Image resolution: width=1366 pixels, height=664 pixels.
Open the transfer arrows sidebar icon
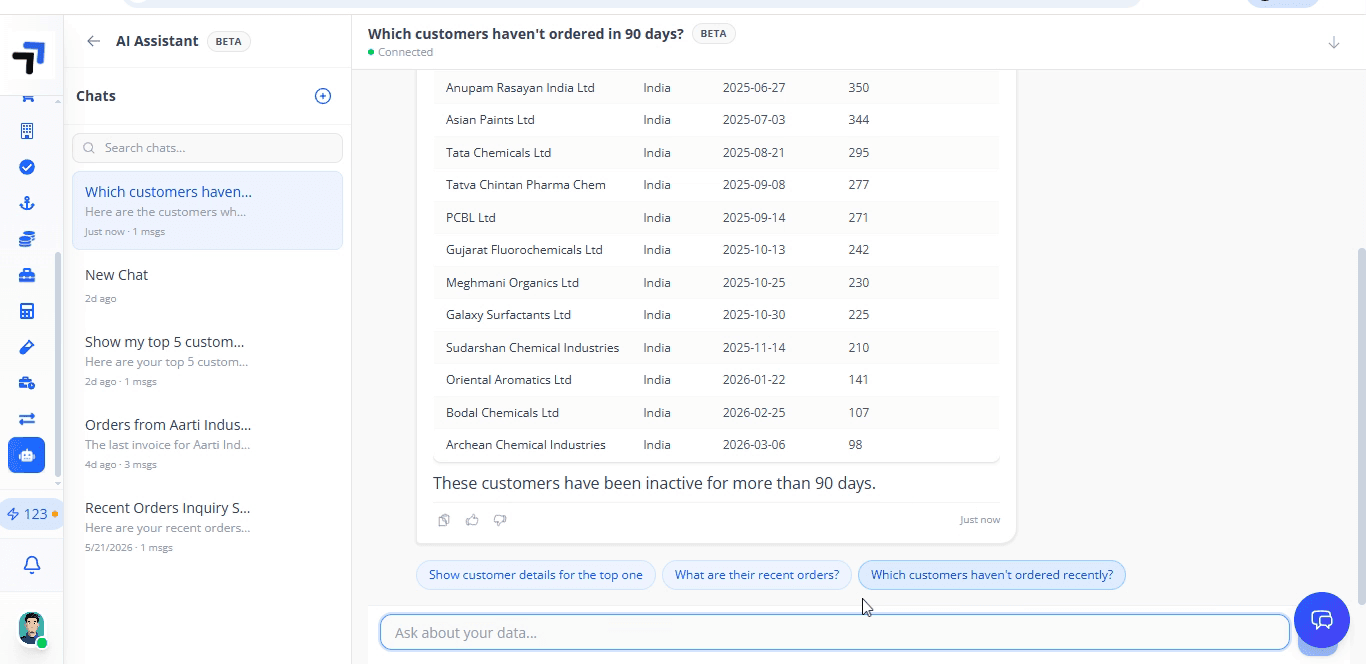tap(27, 419)
